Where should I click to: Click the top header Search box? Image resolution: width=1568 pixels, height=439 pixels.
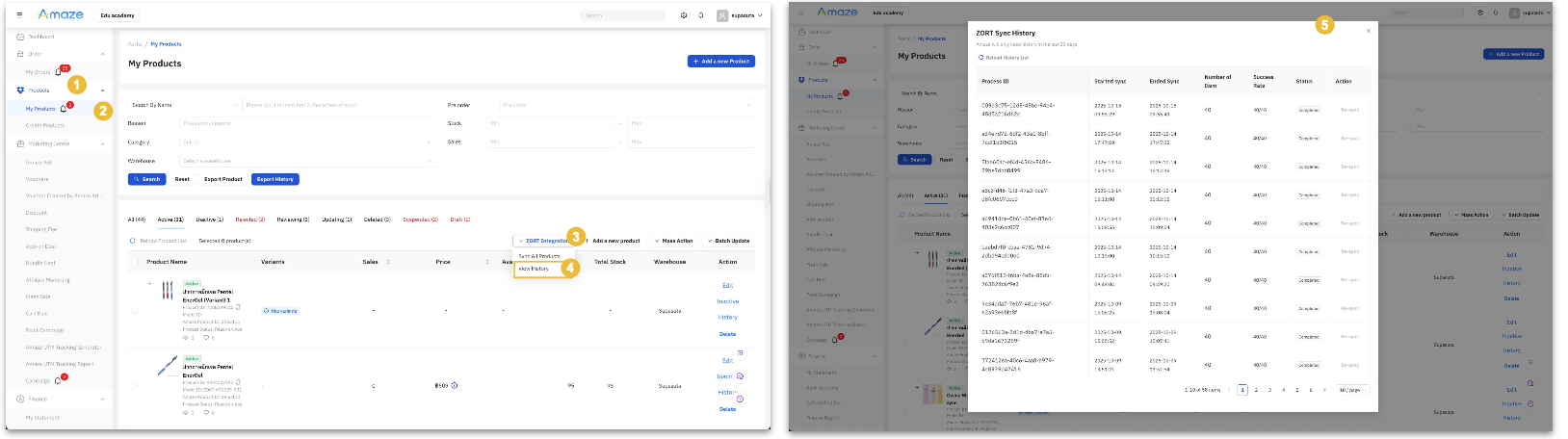pos(623,15)
